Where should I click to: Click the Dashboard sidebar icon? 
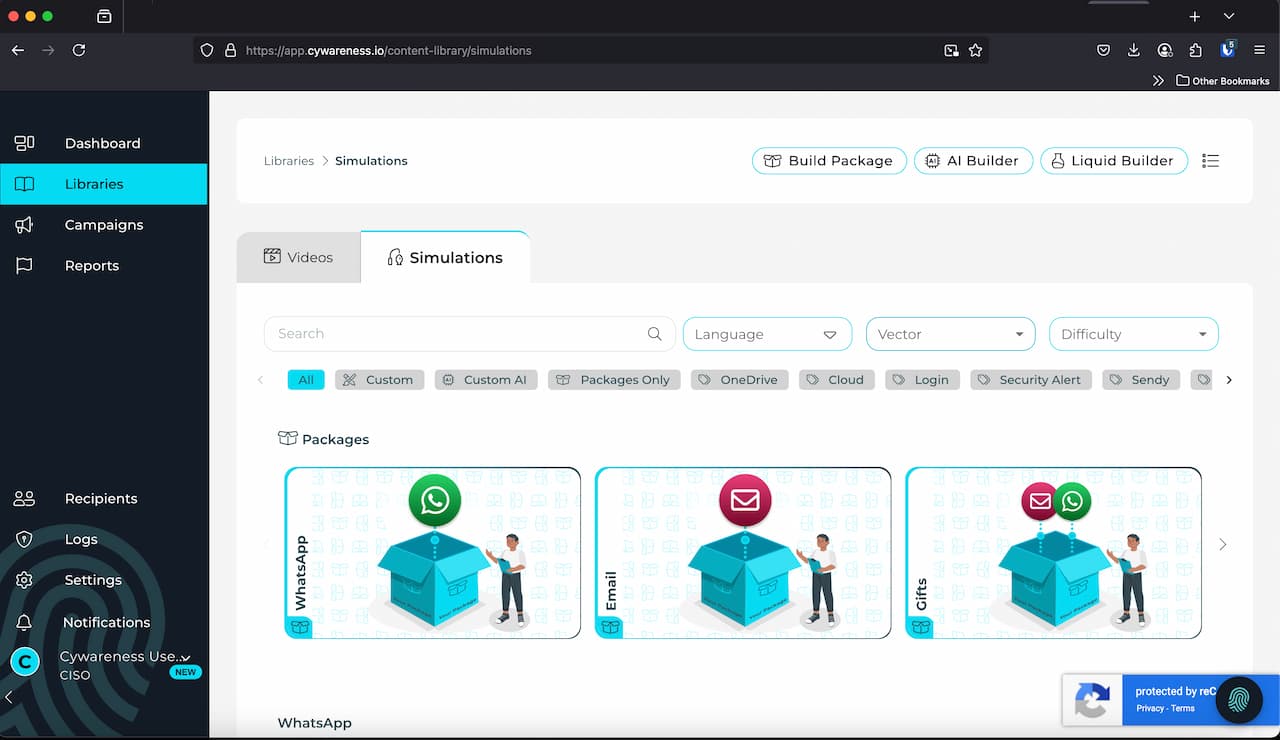tap(25, 143)
